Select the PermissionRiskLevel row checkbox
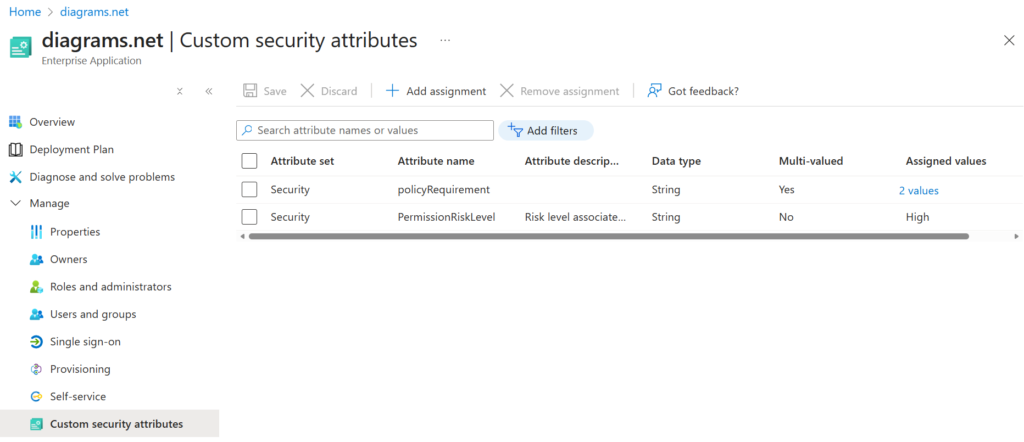The width and height of the screenshot is (1024, 442). click(250, 217)
